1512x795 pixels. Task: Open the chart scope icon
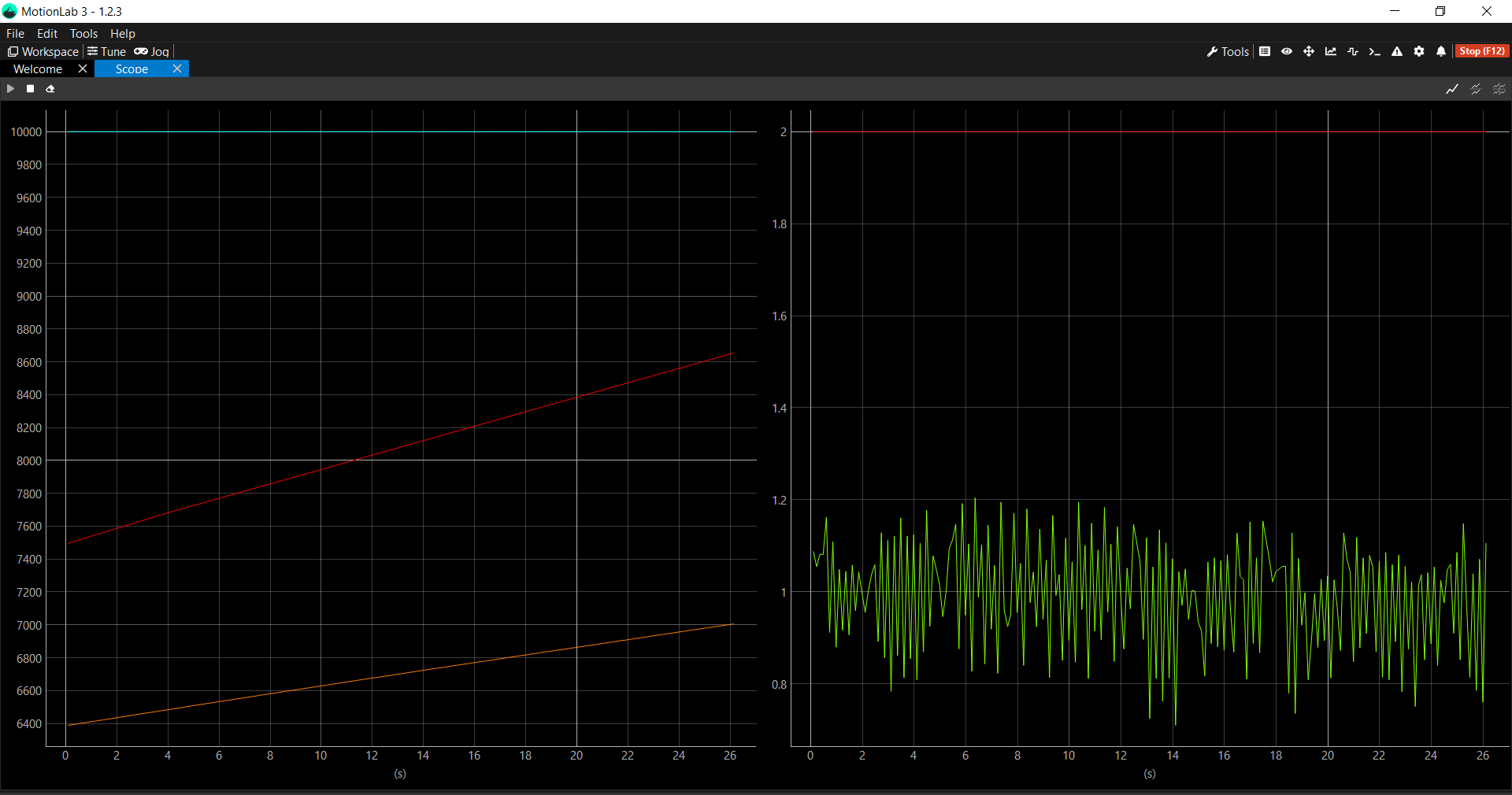click(x=1331, y=51)
